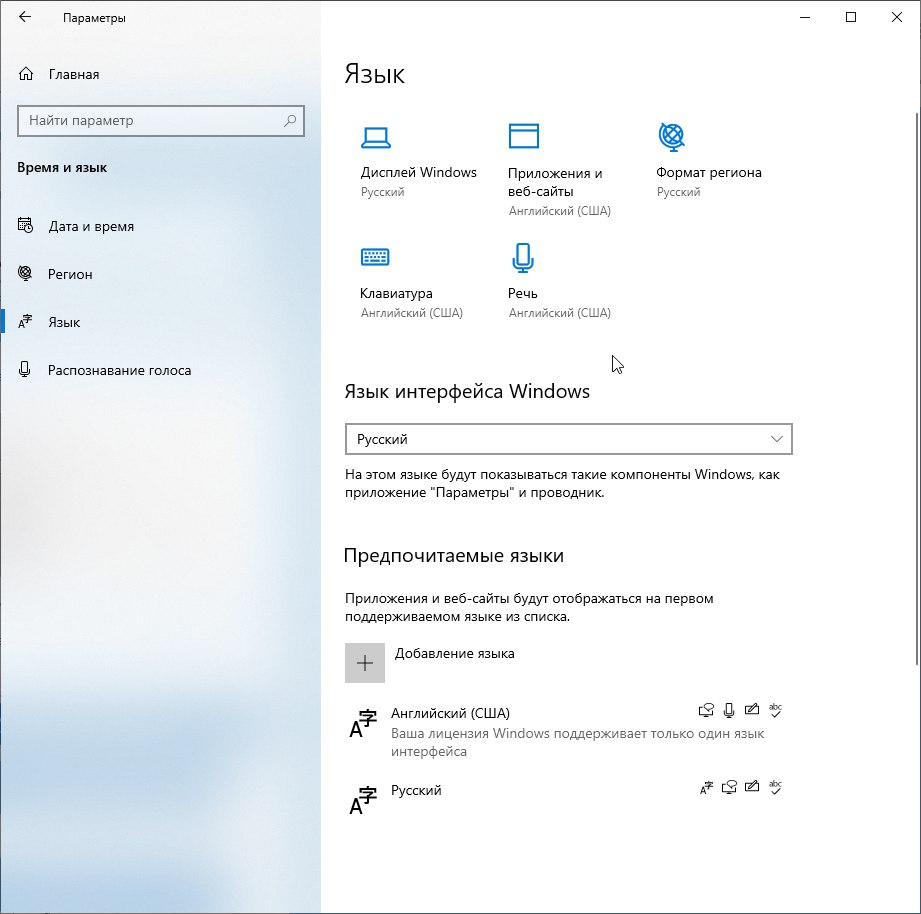The image size is (921, 914).
Task: Click the plus Добавление языка button
Action: tap(365, 663)
